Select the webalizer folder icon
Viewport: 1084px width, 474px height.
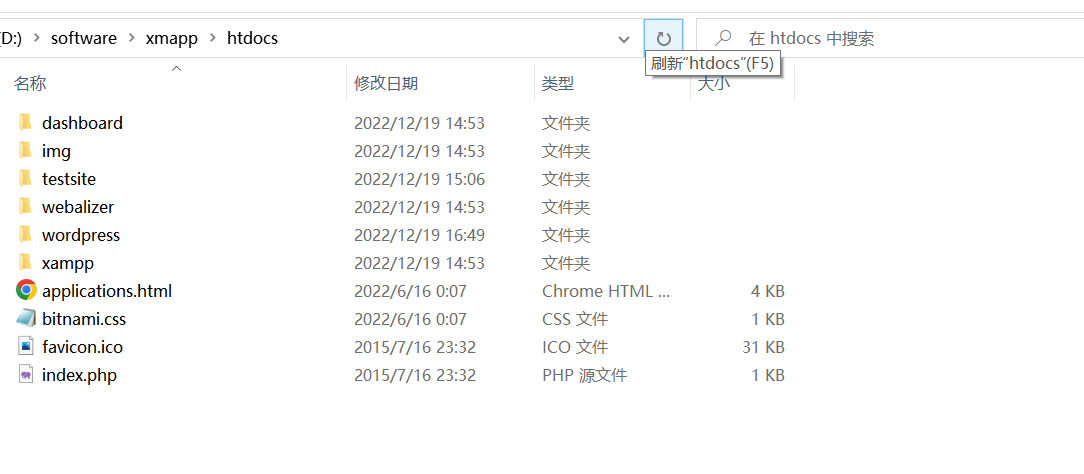[26, 207]
